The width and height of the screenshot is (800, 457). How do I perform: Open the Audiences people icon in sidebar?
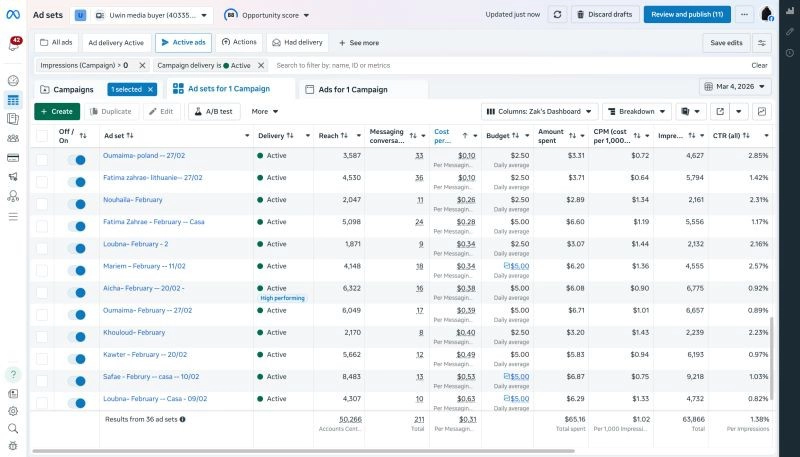pyautogui.click(x=13, y=138)
